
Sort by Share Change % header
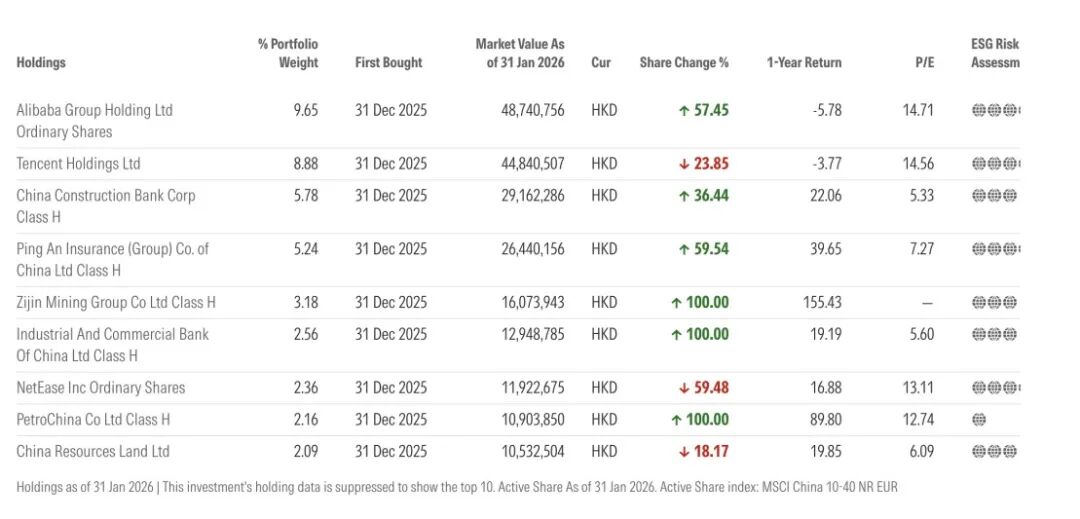pos(684,62)
